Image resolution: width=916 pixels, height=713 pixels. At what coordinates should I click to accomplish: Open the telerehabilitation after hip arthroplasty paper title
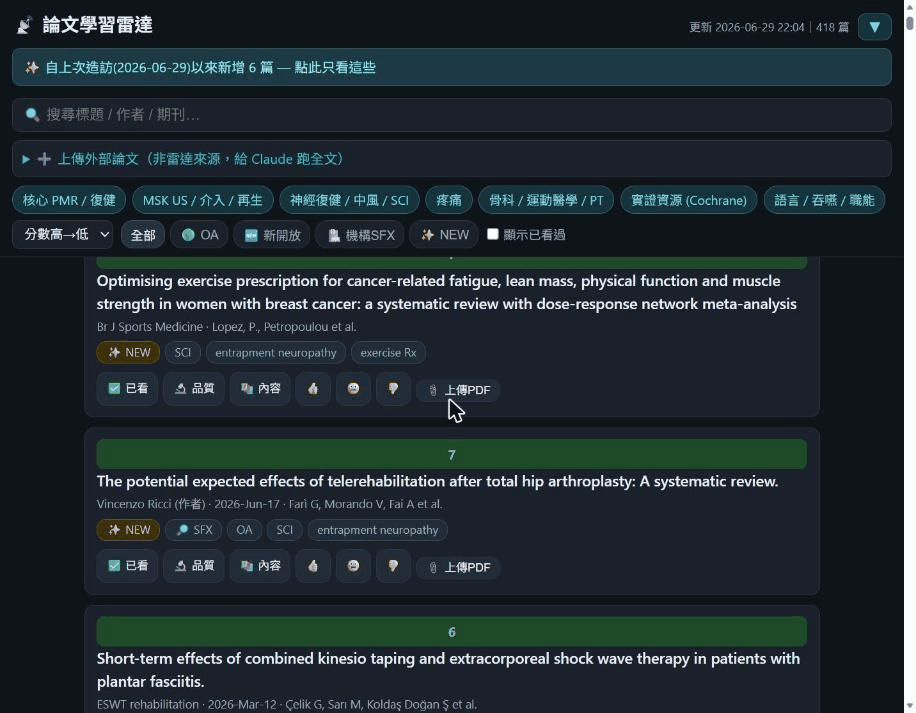click(437, 481)
